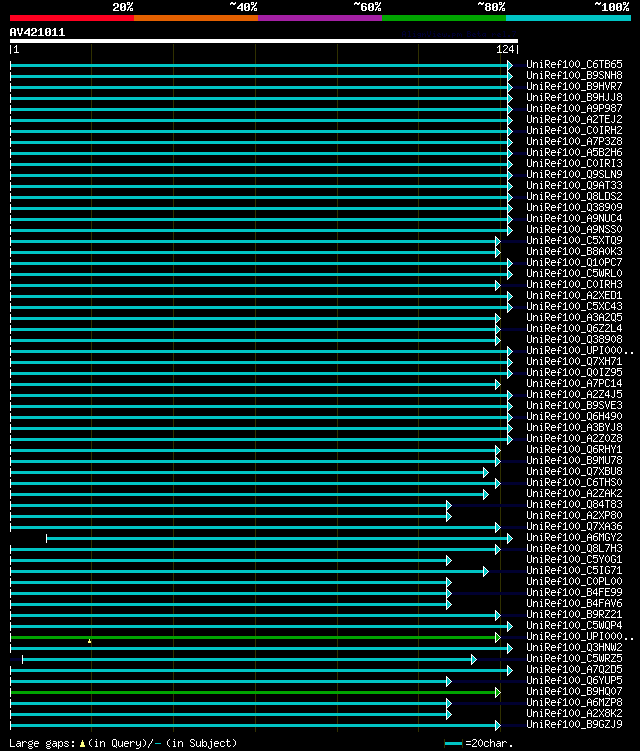Viewport: 640px width, 751px height.
Task: Select hit label UniRef100_B4FE99
Action: pos(574,593)
